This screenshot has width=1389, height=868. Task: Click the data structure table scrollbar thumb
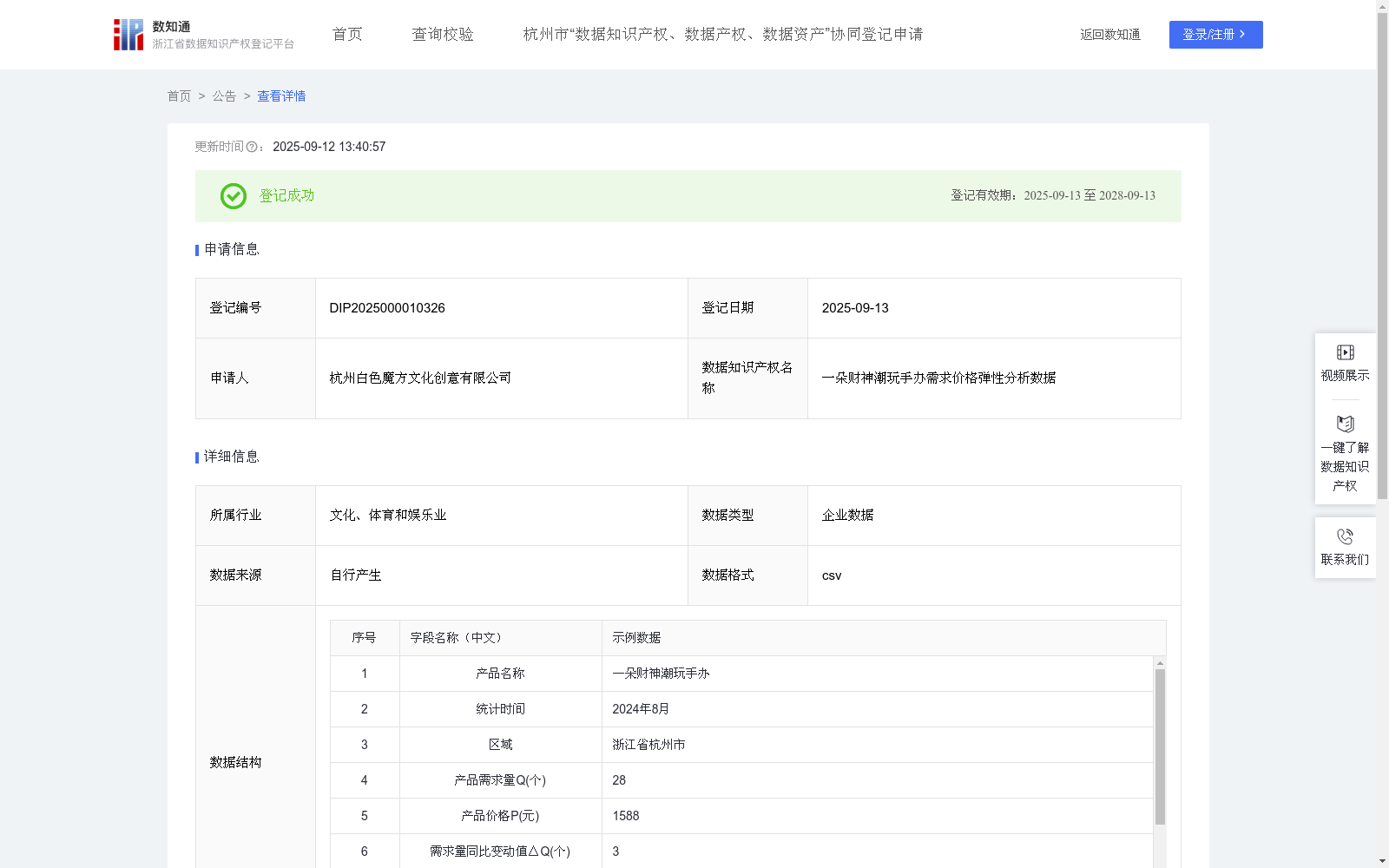point(1160,746)
